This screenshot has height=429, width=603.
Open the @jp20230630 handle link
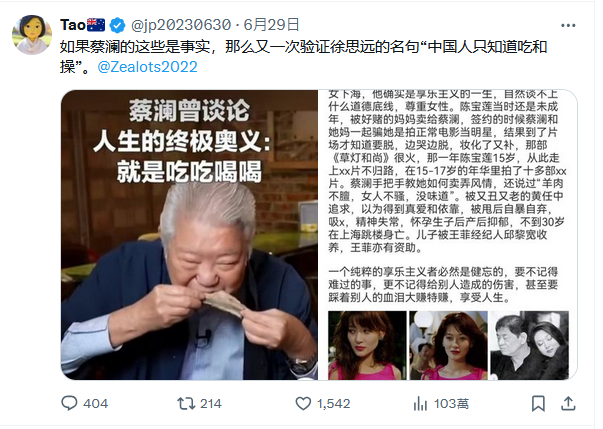tap(181, 25)
